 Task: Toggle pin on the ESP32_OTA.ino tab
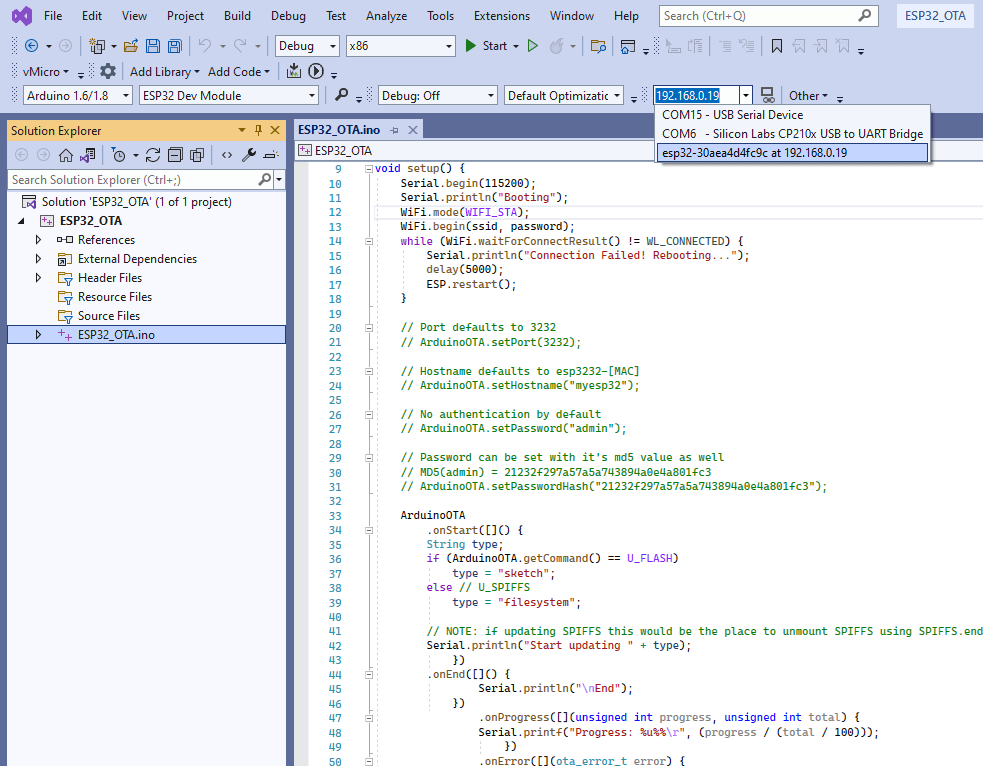[x=394, y=130]
